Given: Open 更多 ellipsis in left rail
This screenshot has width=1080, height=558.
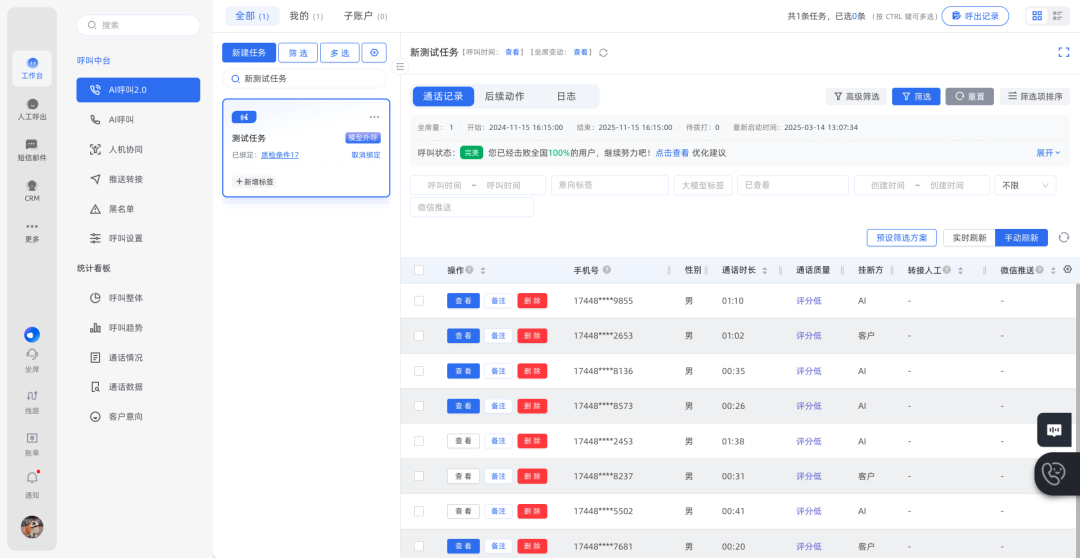Looking at the screenshot, I should coord(32,232).
